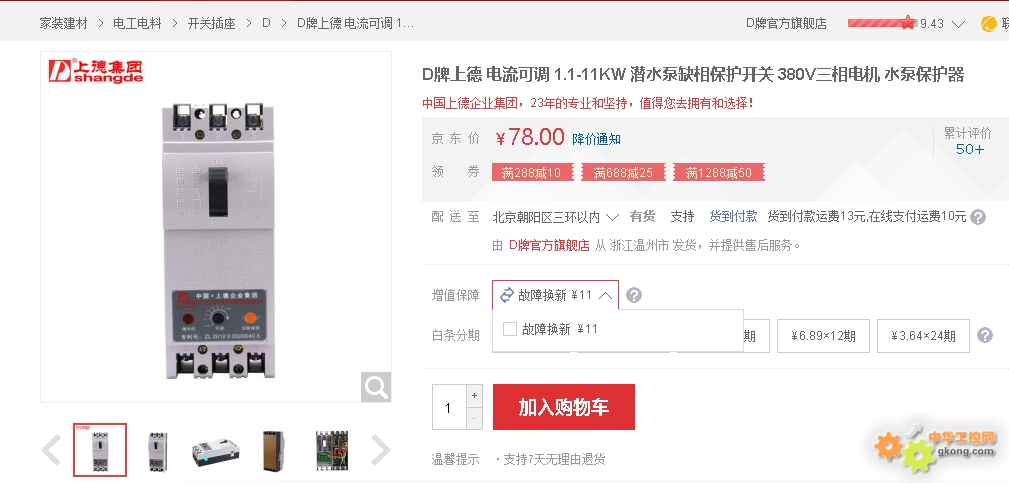Check the 故障换新 ¥11 checkbox
Viewport: 1009px width, 483px height.
510,329
